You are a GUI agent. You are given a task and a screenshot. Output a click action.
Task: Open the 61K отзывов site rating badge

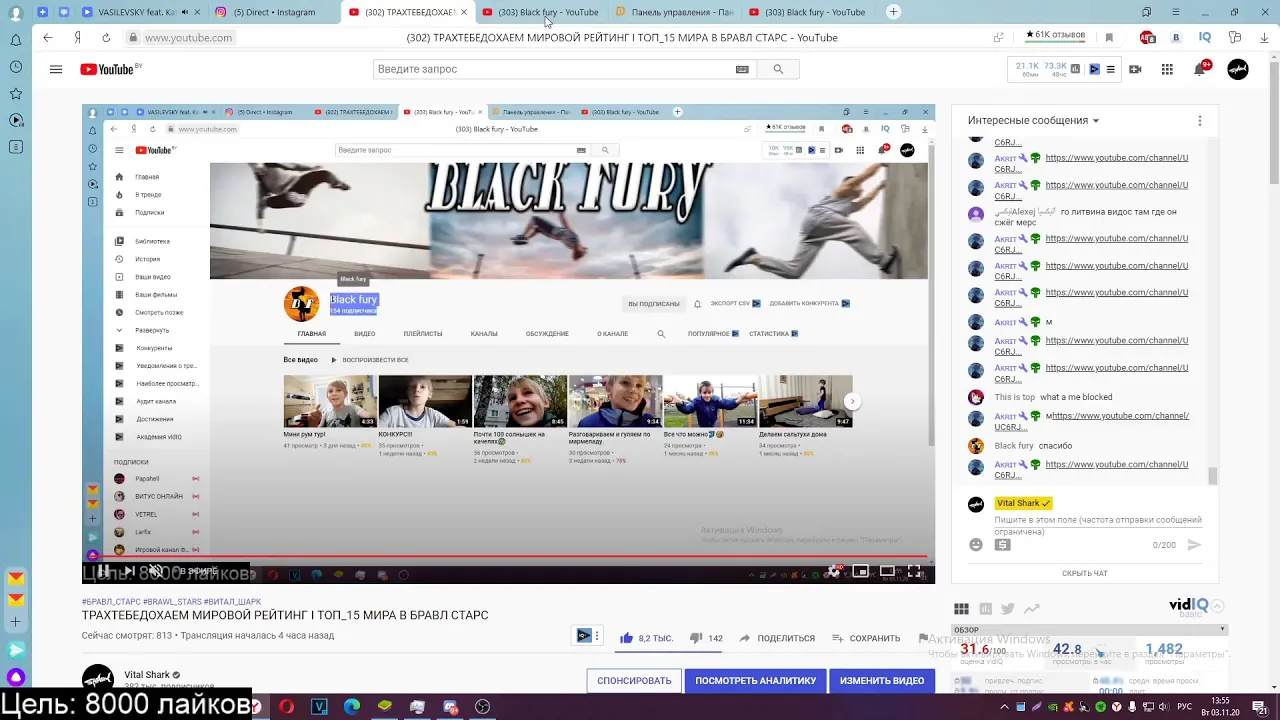pyautogui.click(x=1055, y=35)
